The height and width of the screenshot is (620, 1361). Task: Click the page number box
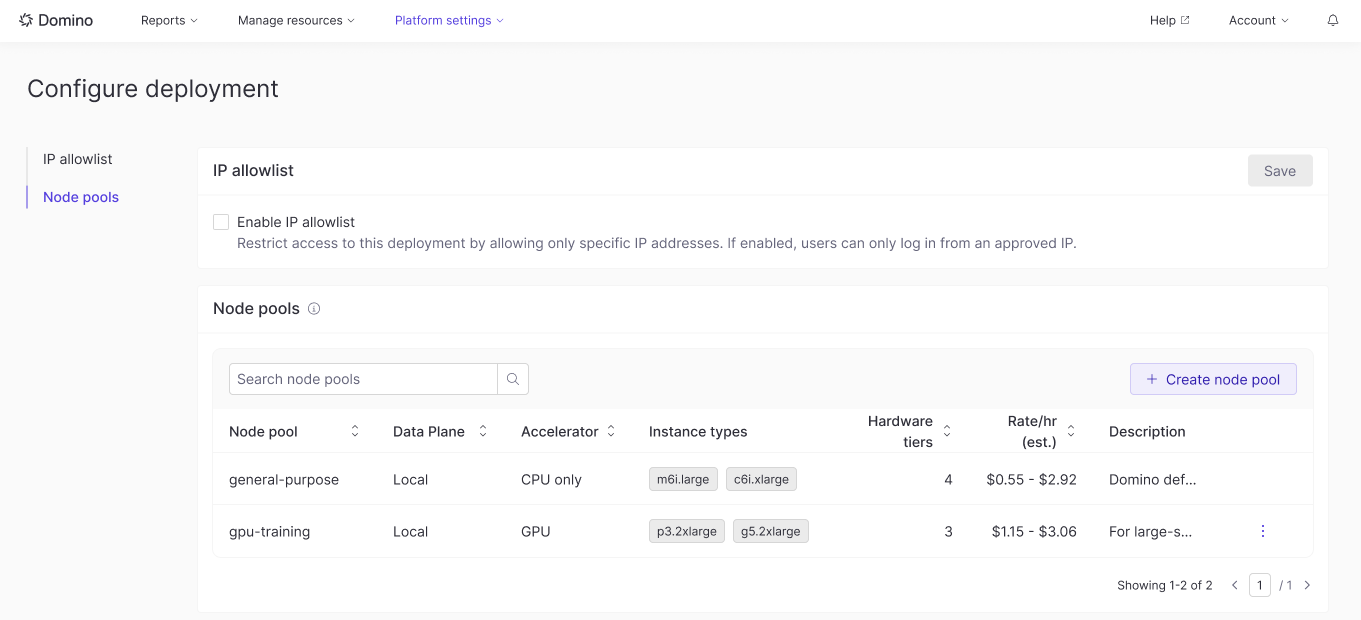pyautogui.click(x=1260, y=585)
